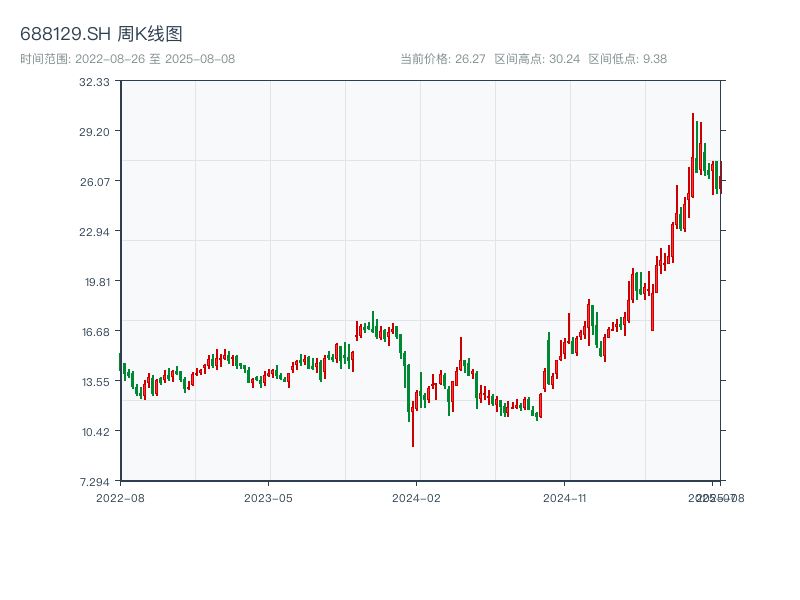Viewport: 800px width, 600px height.
Task: Click the 当前价格 26.27 label
Action: tap(442, 59)
